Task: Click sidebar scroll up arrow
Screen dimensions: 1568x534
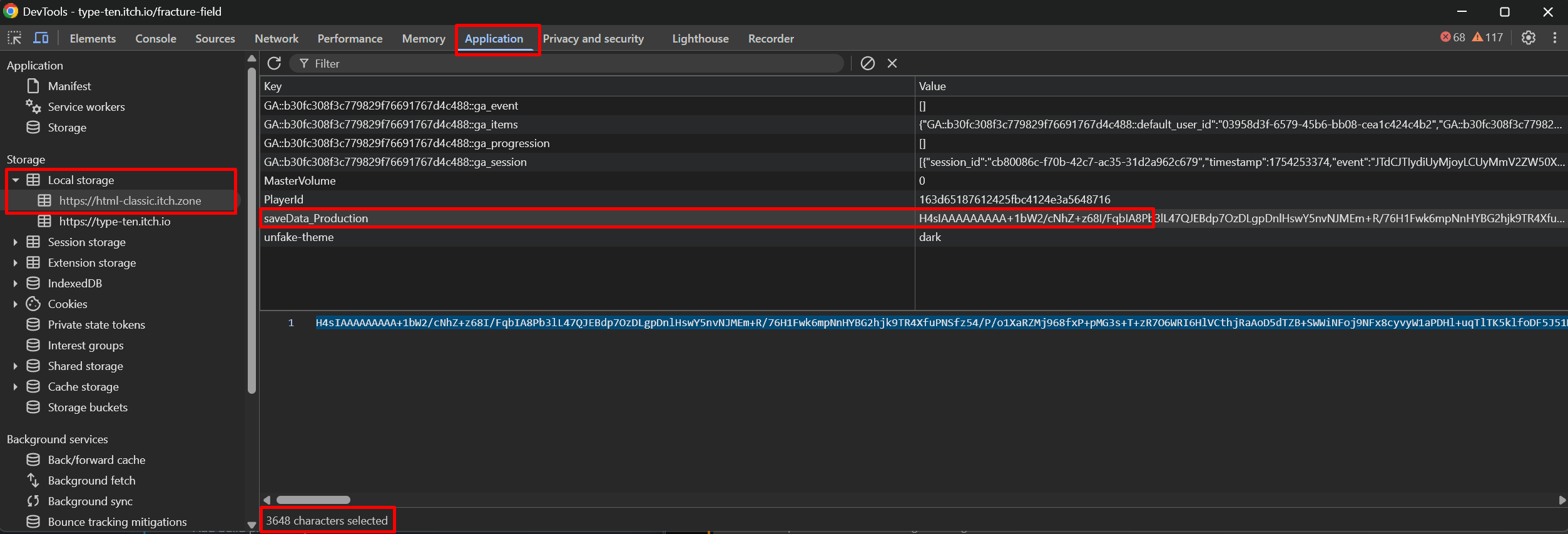Action: click(x=252, y=59)
